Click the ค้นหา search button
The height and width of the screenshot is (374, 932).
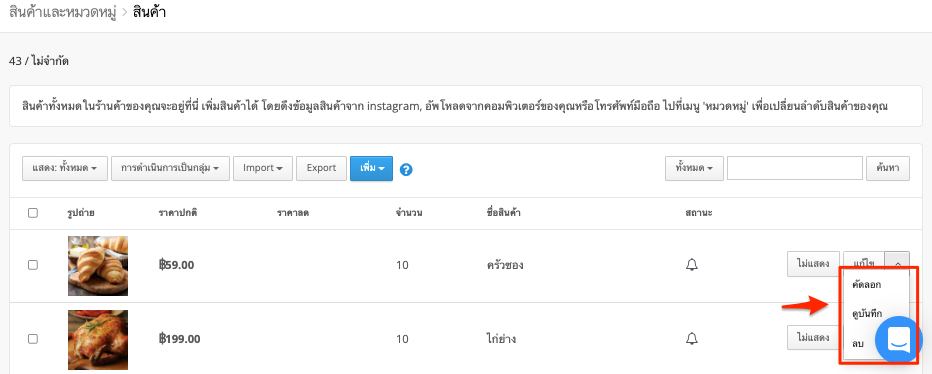pos(888,168)
